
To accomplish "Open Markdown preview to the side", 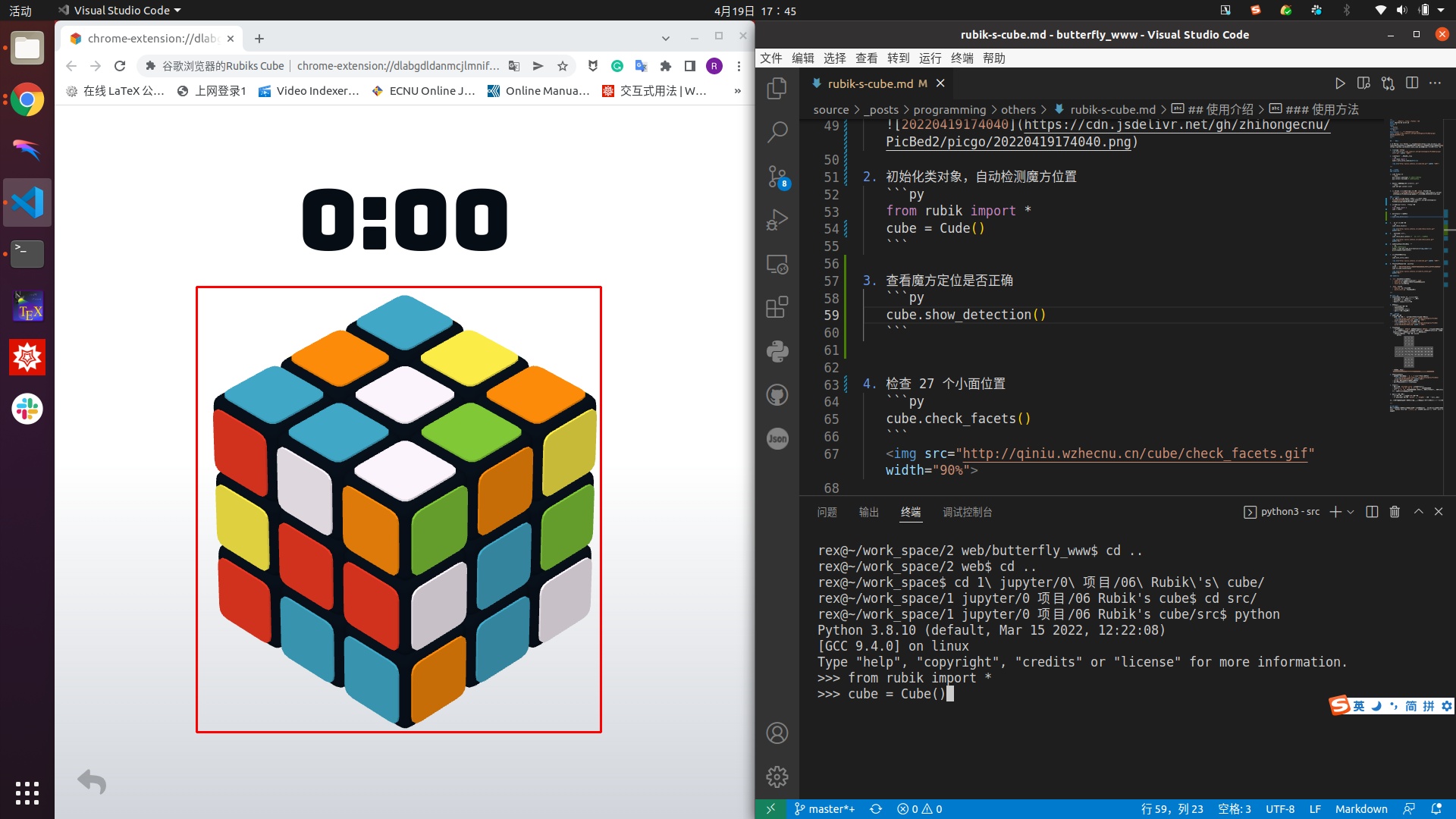I will (x=1363, y=83).
